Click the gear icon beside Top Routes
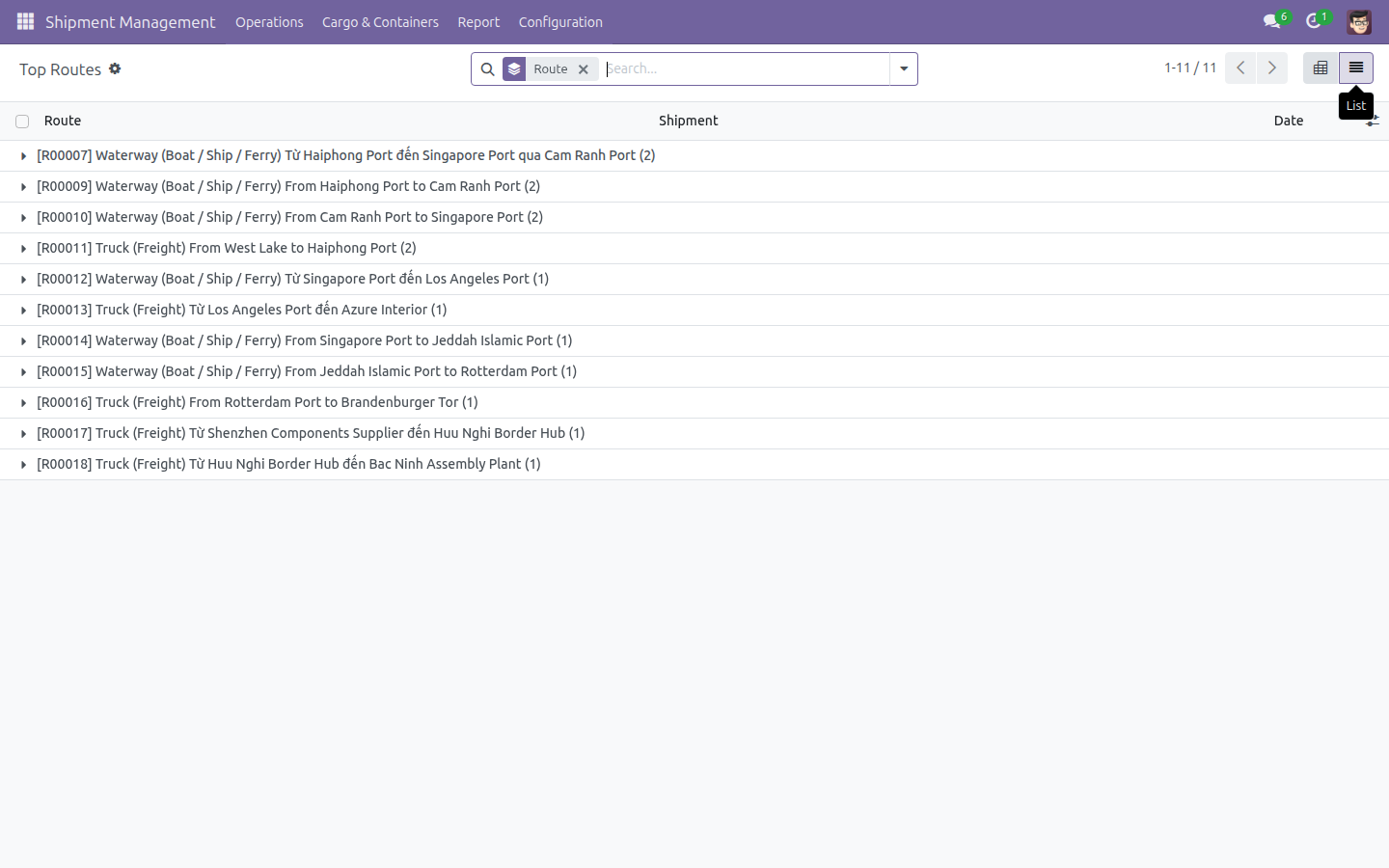This screenshot has width=1389, height=868. [115, 68]
